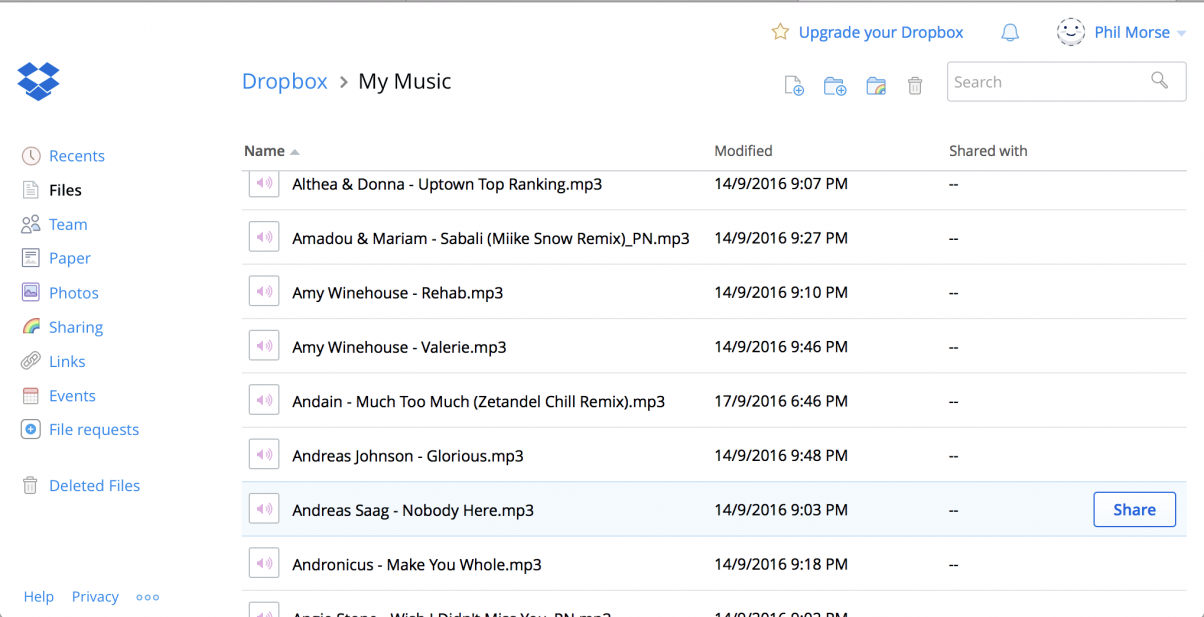Click the Dropbox logo

39,81
